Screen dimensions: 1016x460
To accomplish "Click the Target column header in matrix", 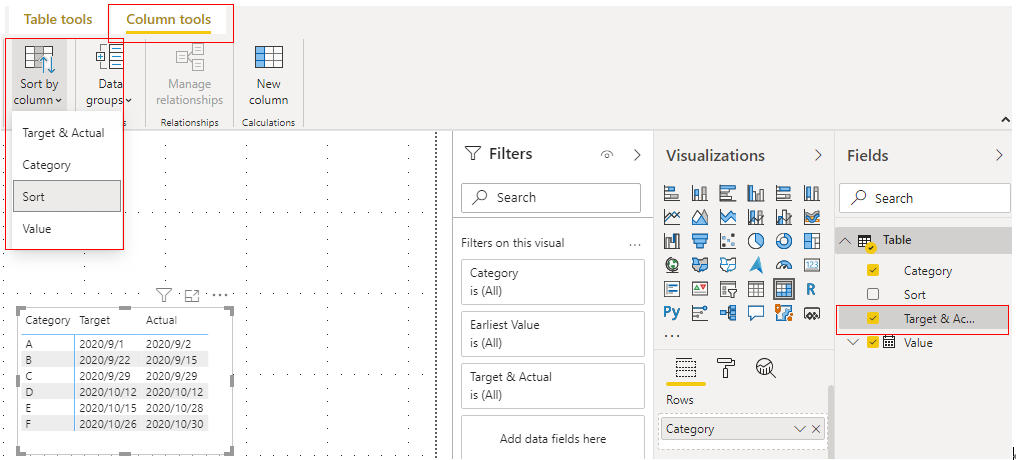I will (x=95, y=320).
